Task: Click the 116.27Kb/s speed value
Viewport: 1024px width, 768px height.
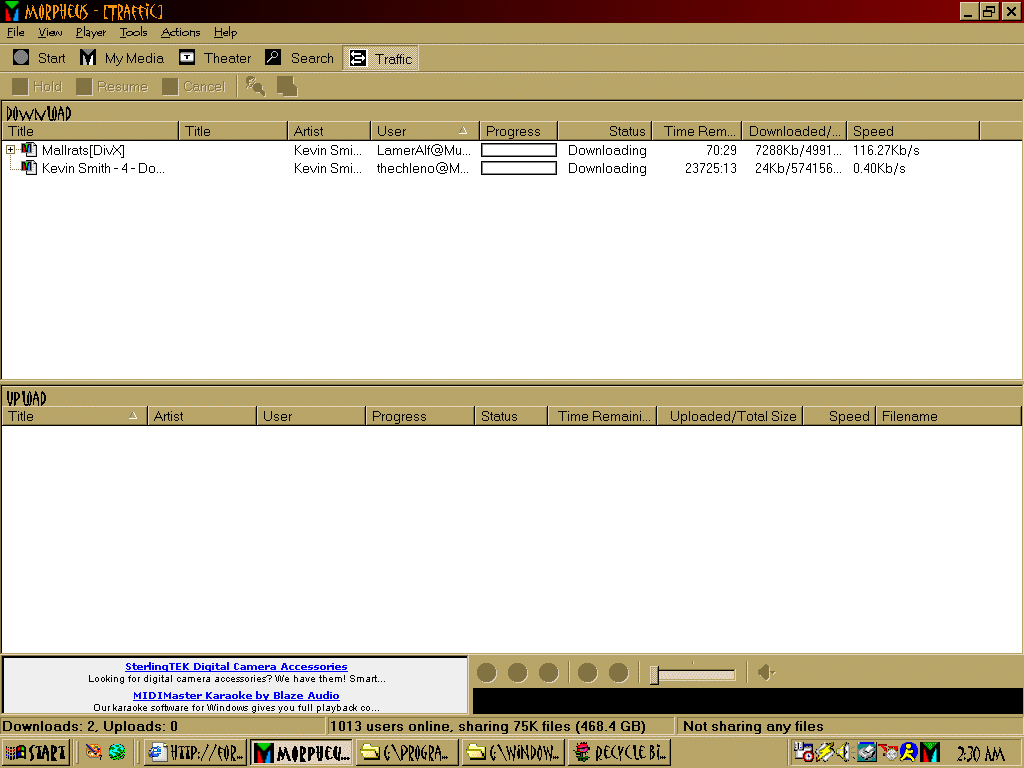Action: 886,150
